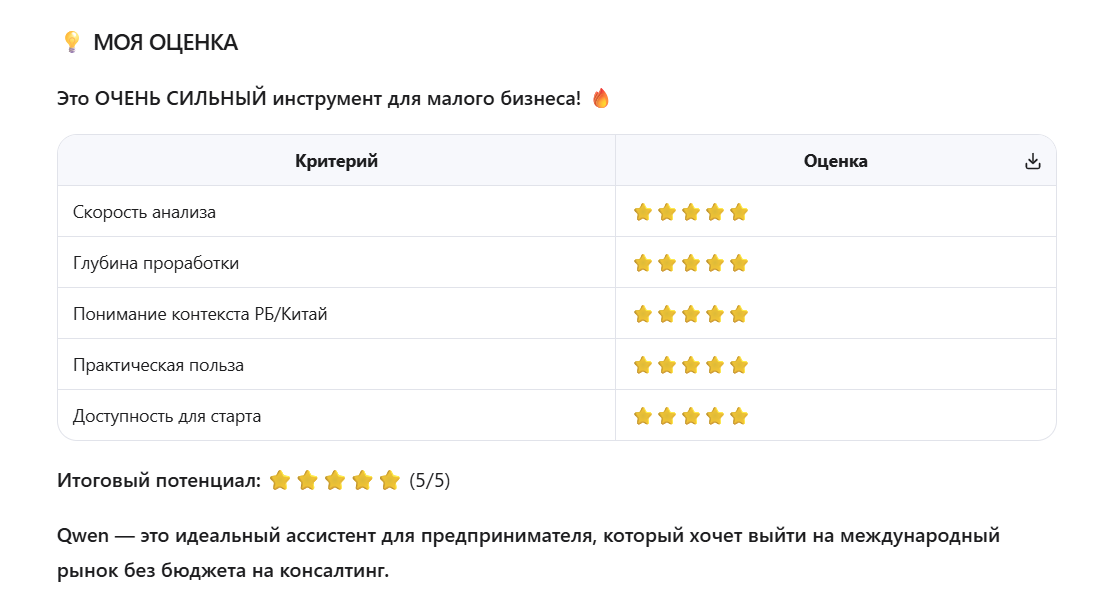This screenshot has width=1108, height=616.
Task: Select the Глубина проработки cell
Action: click(x=156, y=263)
